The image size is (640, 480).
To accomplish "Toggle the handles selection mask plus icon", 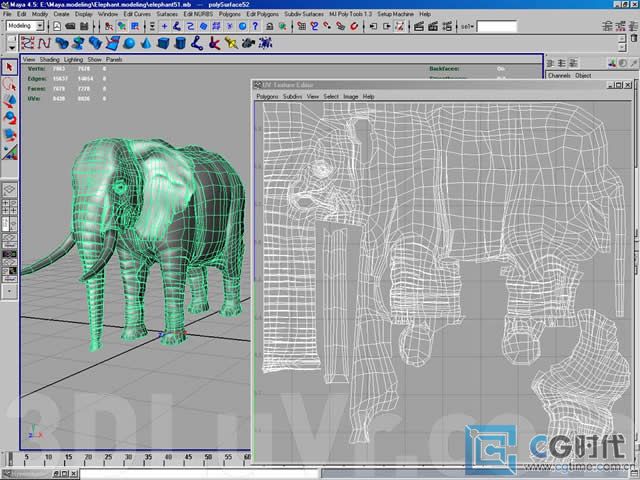I will (164, 27).
